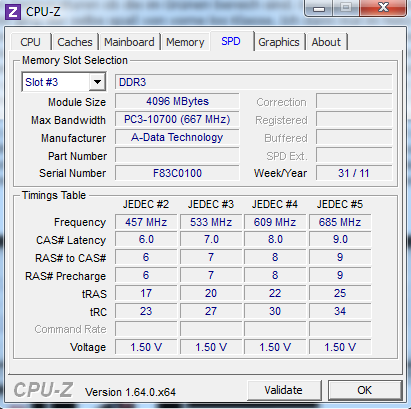
Task: Click the tRC value 27
Action: click(x=211, y=311)
